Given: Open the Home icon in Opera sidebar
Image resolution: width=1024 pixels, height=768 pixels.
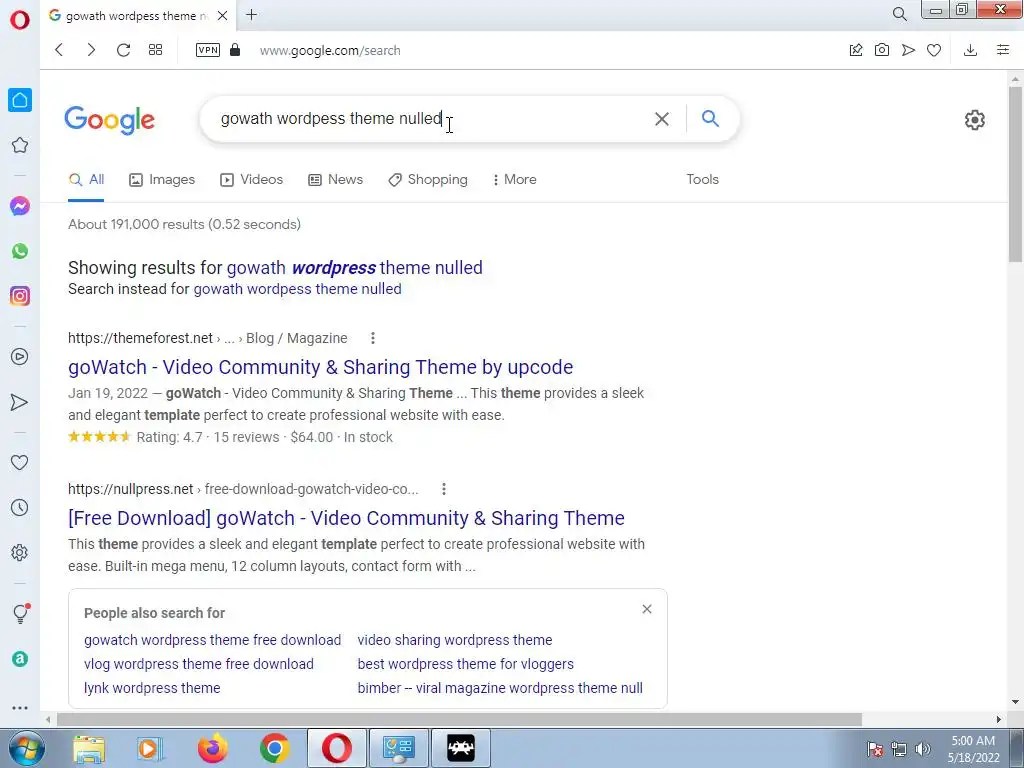Looking at the screenshot, I should (20, 100).
